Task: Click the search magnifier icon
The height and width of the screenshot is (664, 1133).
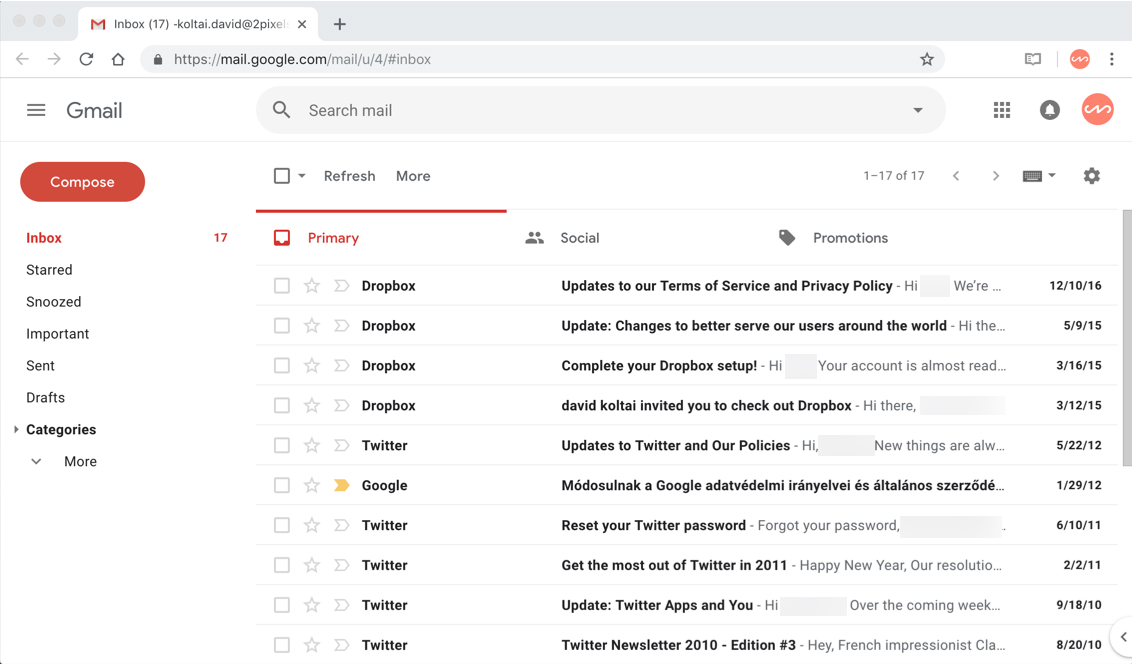Action: [x=281, y=110]
